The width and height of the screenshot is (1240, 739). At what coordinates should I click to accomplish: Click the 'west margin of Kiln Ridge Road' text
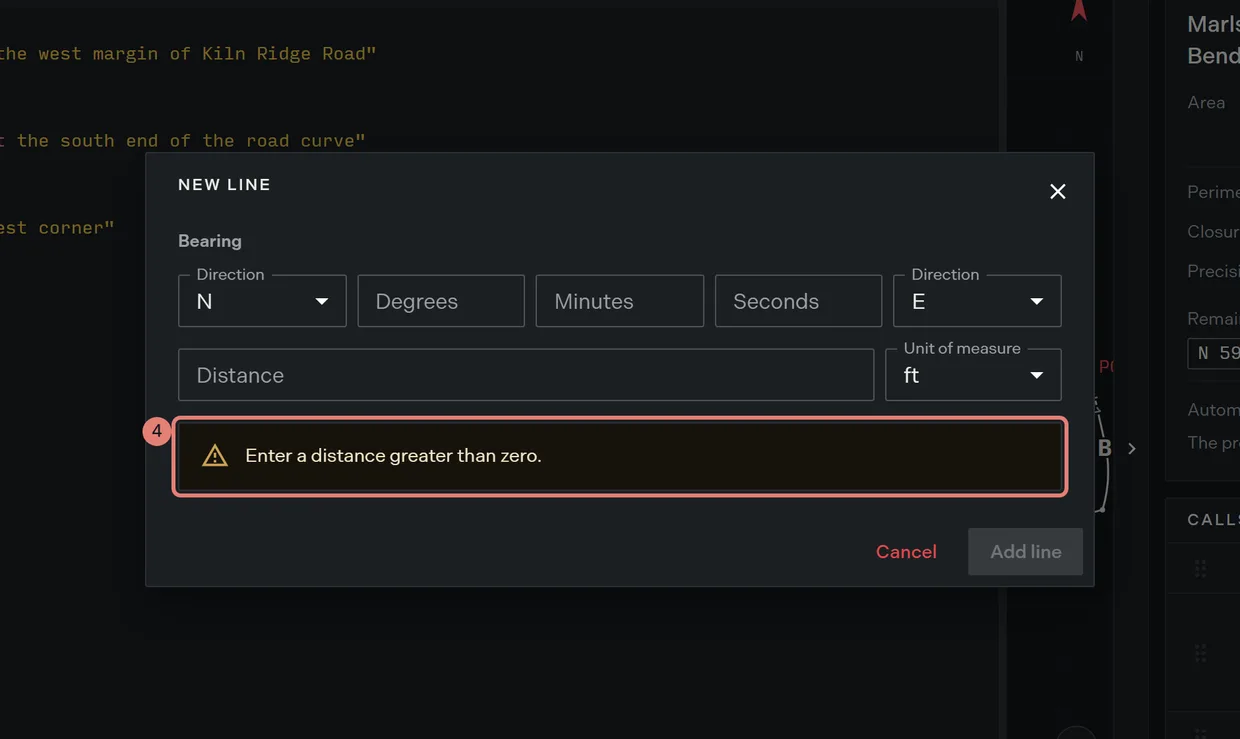[203, 54]
